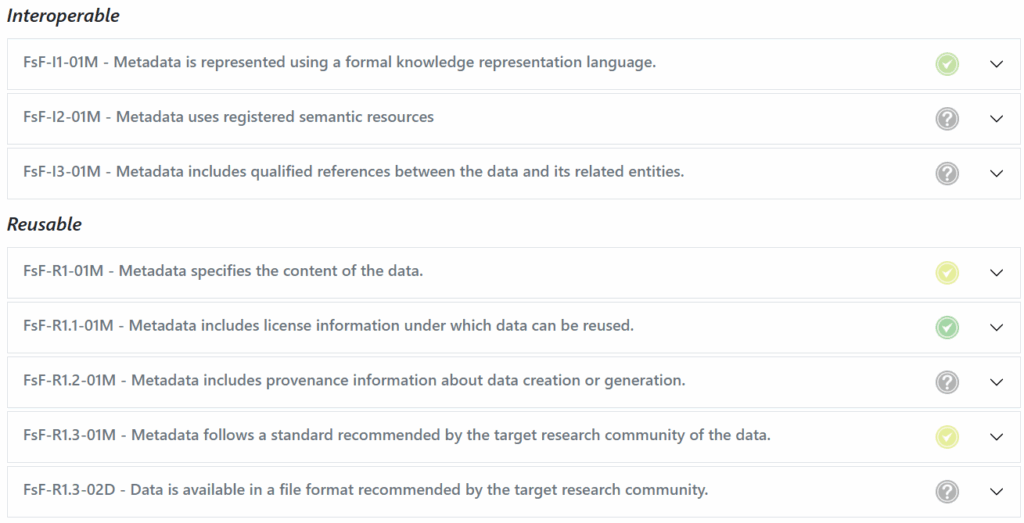
Task: Click yellow check status icon for FsF-R1-01M
Action: tap(947, 272)
